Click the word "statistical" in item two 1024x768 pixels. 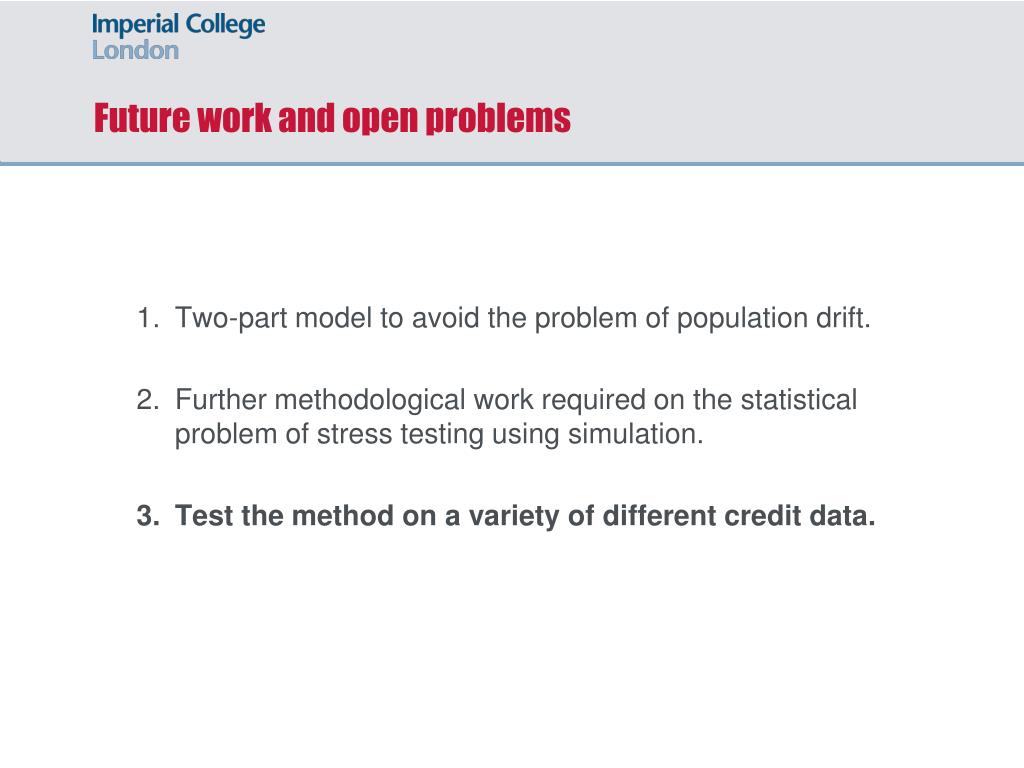pyautogui.click(x=798, y=400)
